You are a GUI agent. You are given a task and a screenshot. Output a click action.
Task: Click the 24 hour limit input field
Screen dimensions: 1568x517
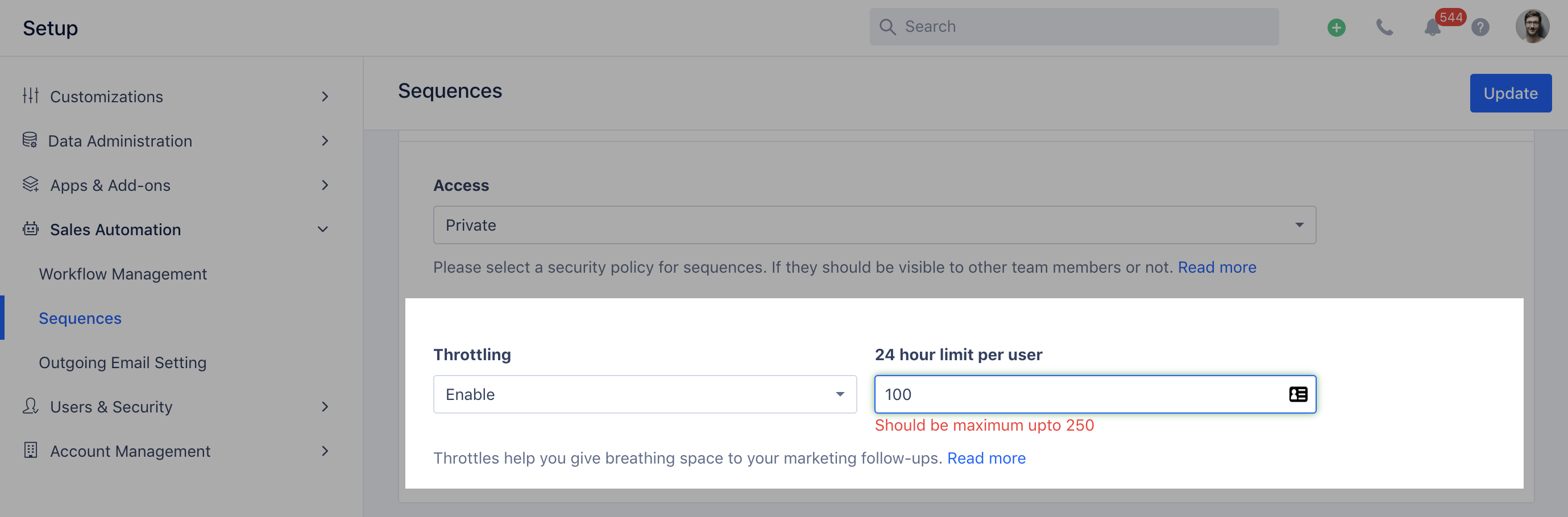pos(1095,394)
